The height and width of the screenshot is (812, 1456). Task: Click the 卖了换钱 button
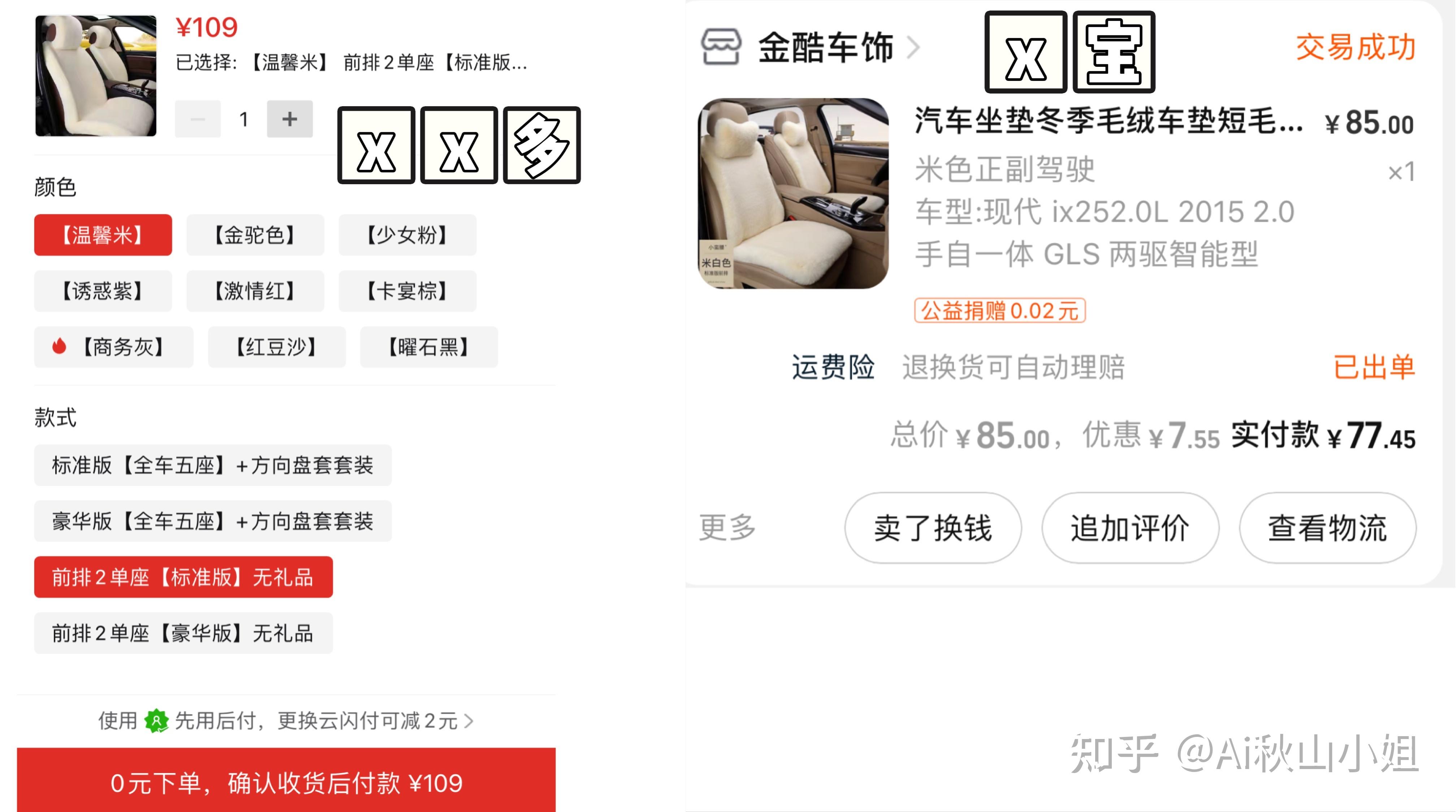pos(933,528)
